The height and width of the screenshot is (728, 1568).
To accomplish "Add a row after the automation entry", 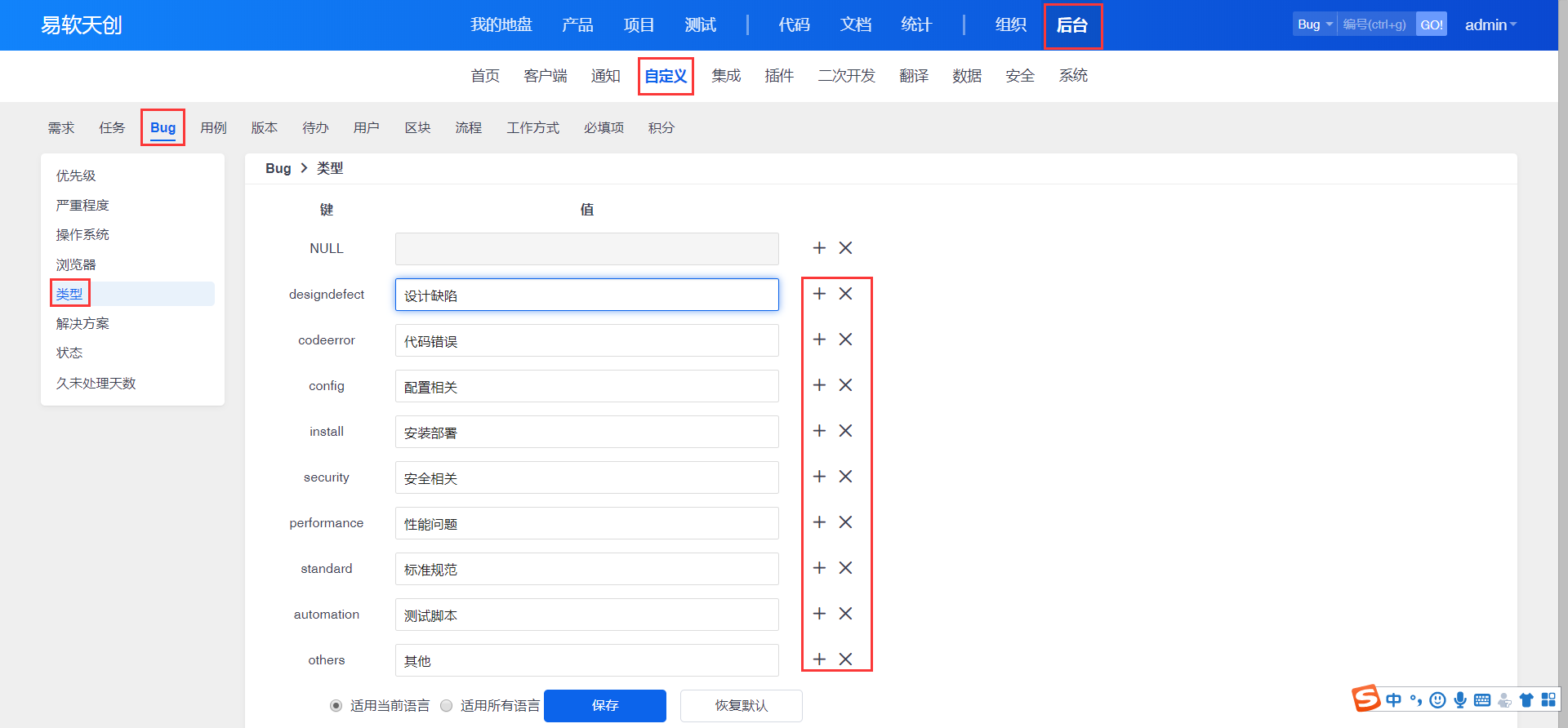I will [819, 614].
